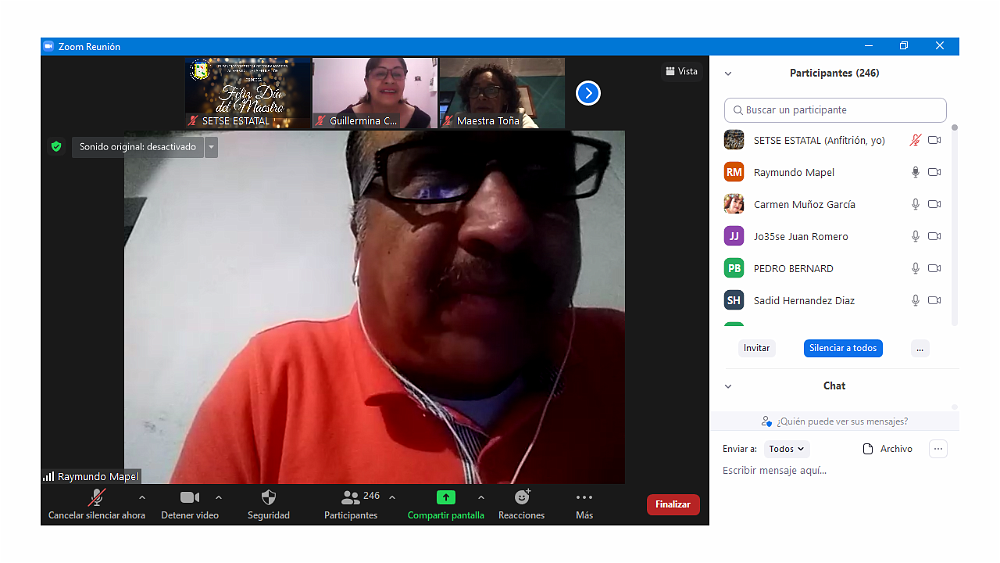Click the Archivo file icon in chat

(868, 449)
